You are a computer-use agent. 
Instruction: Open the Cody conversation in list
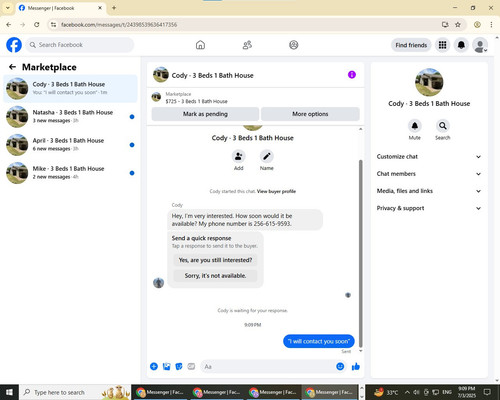click(70, 88)
